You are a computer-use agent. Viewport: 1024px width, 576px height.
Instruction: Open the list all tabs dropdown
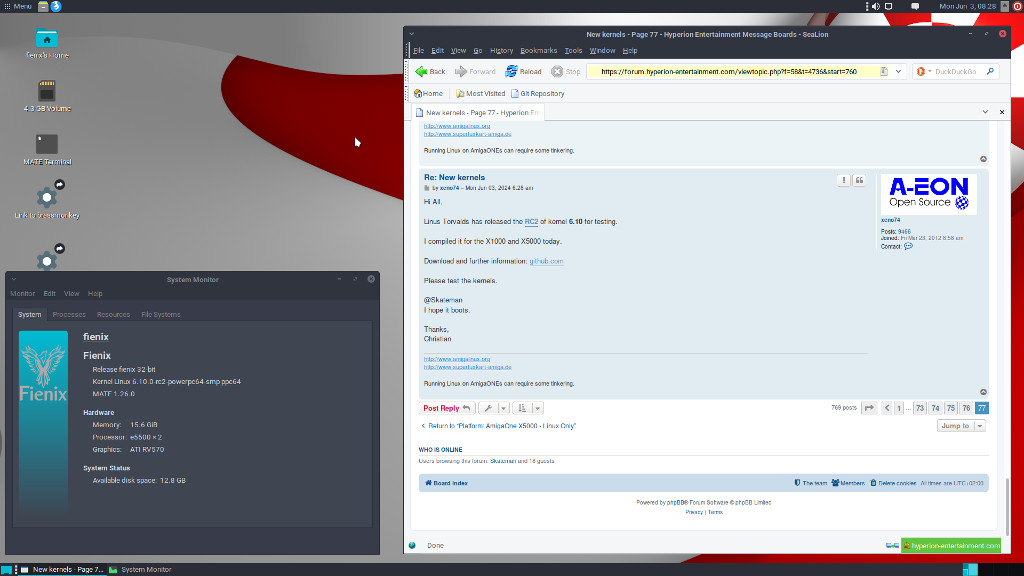pyautogui.click(x=985, y=112)
